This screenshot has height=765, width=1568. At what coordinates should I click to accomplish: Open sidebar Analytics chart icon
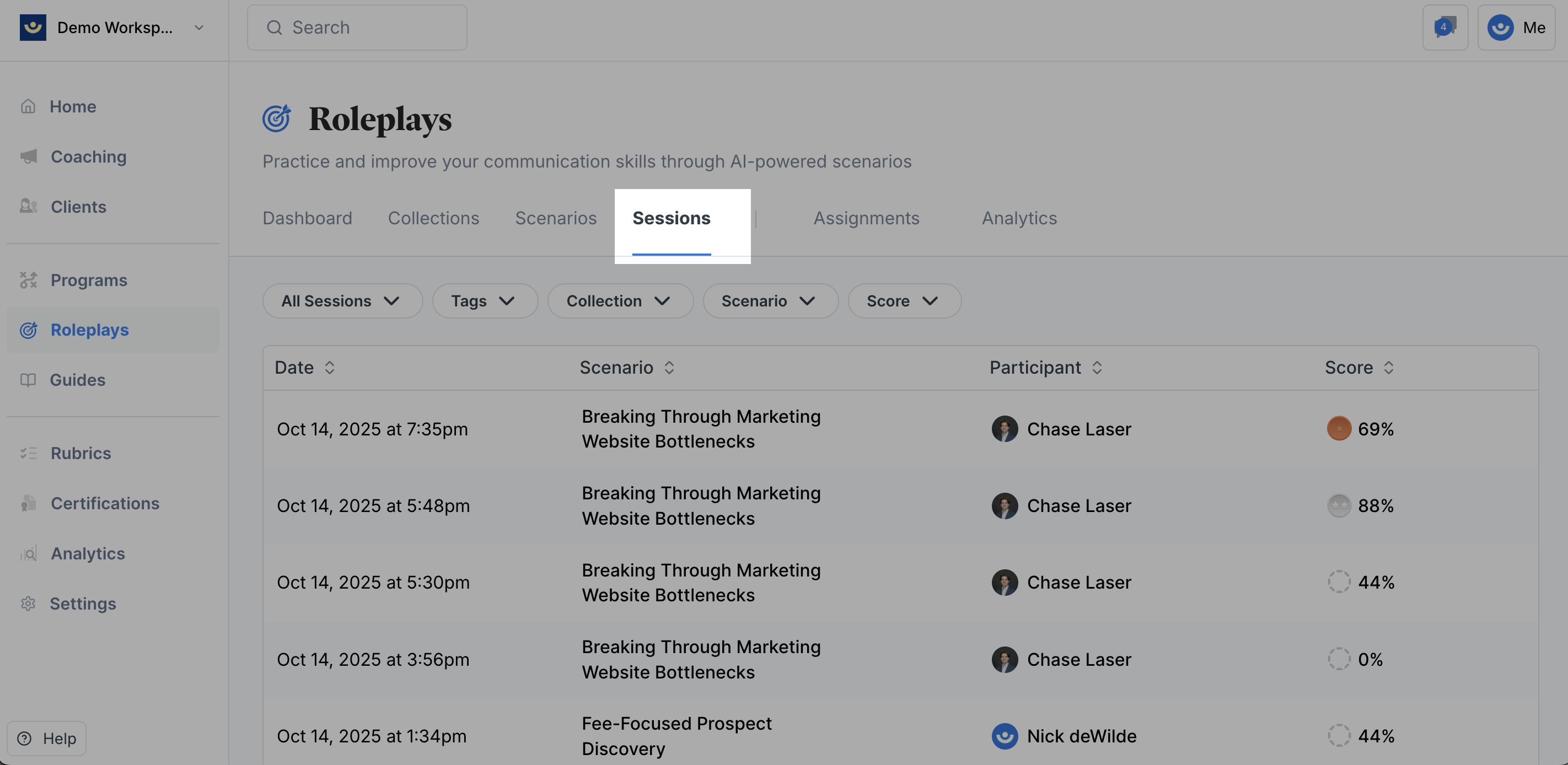28,554
